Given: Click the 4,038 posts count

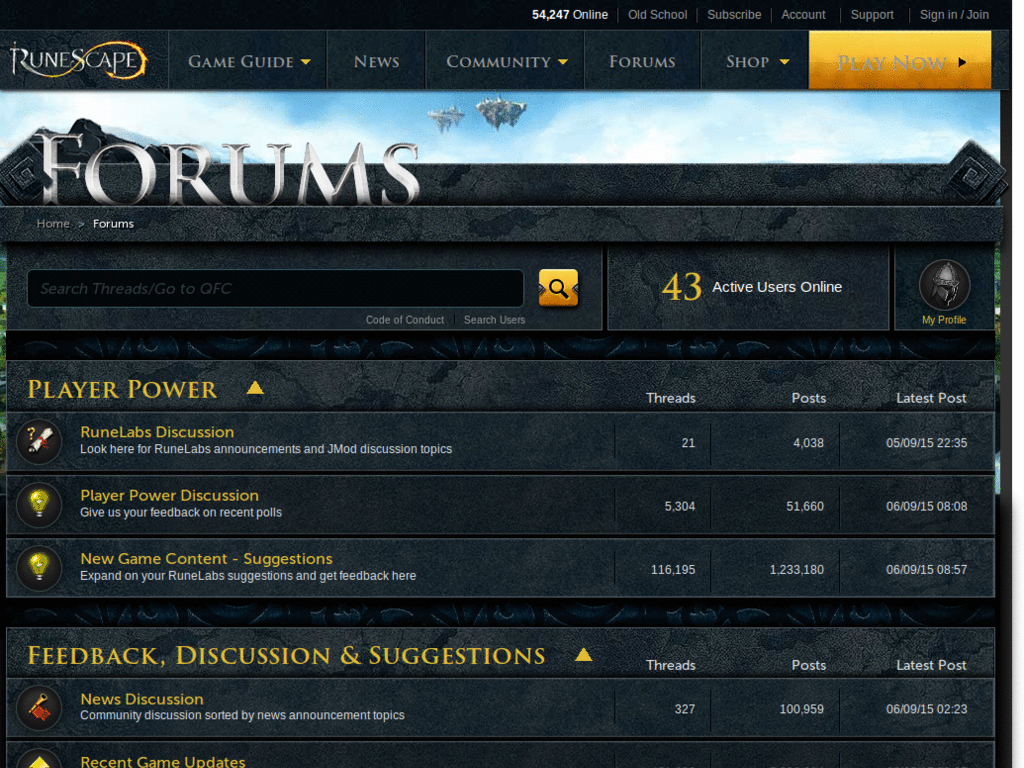Looking at the screenshot, I should tap(808, 443).
